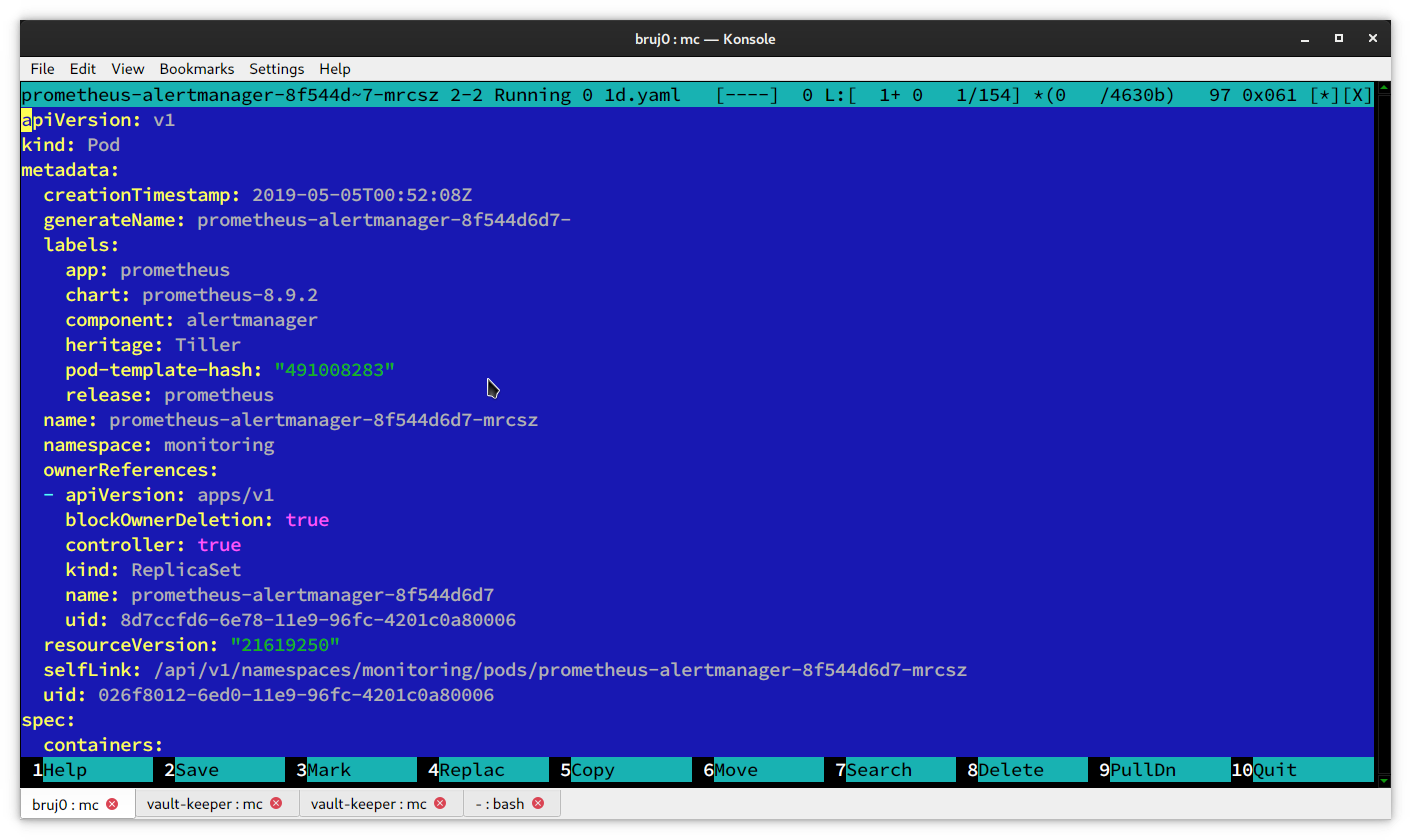Click the namespace: monitoring line
This screenshot has height=840, width=1411.
[159, 445]
